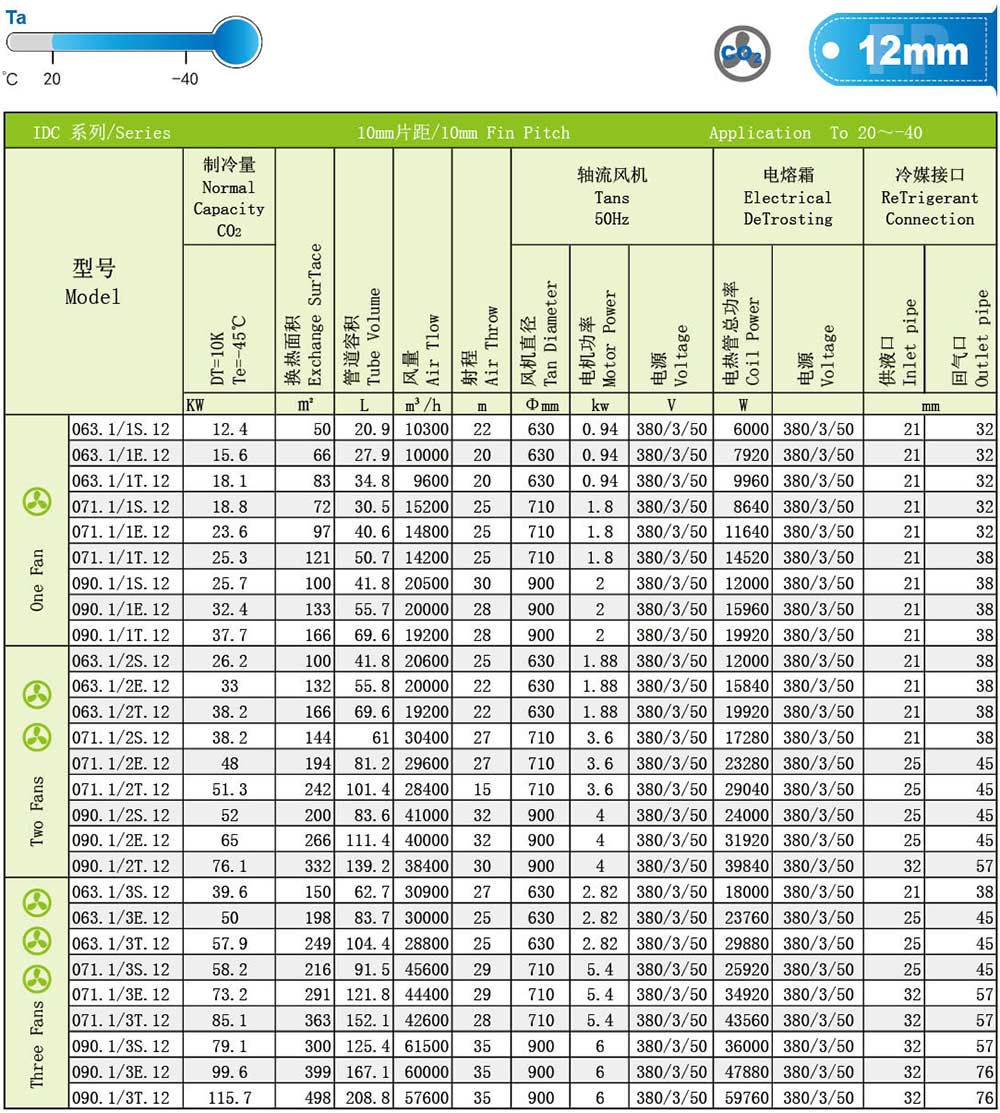Viewport: 1000px width, 1113px height.
Task: Click the lower fan icon in Two Fans group
Action: click(37, 738)
